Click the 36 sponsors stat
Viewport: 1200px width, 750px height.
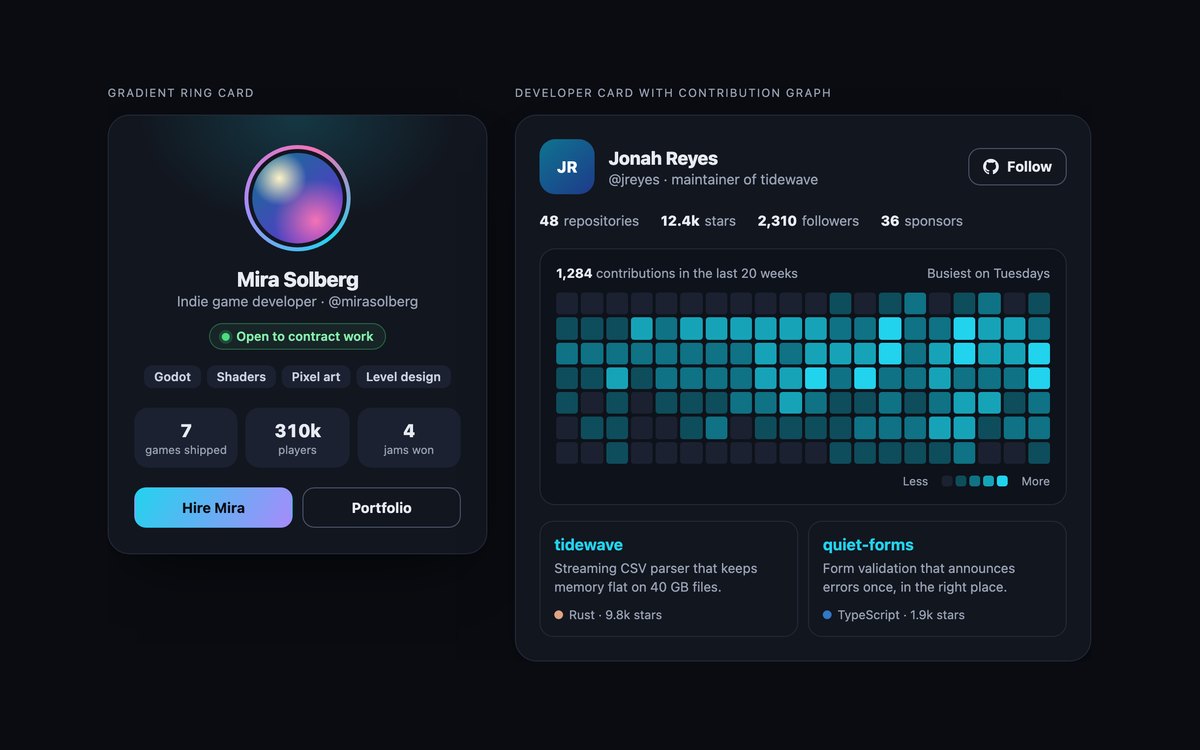922,221
